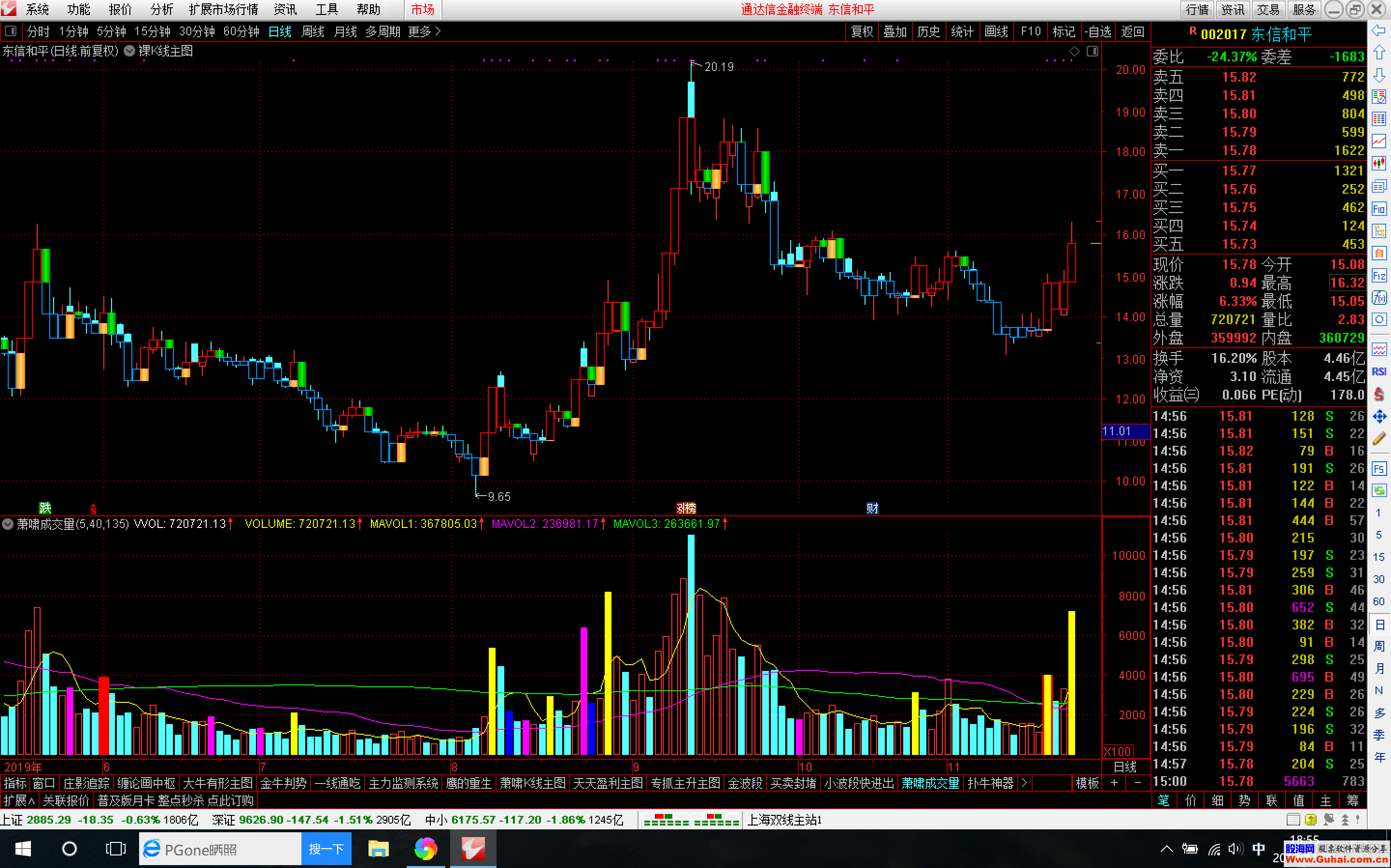The image size is (1391, 868).
Task: Open the 分析 menu
Action: [x=161, y=9]
